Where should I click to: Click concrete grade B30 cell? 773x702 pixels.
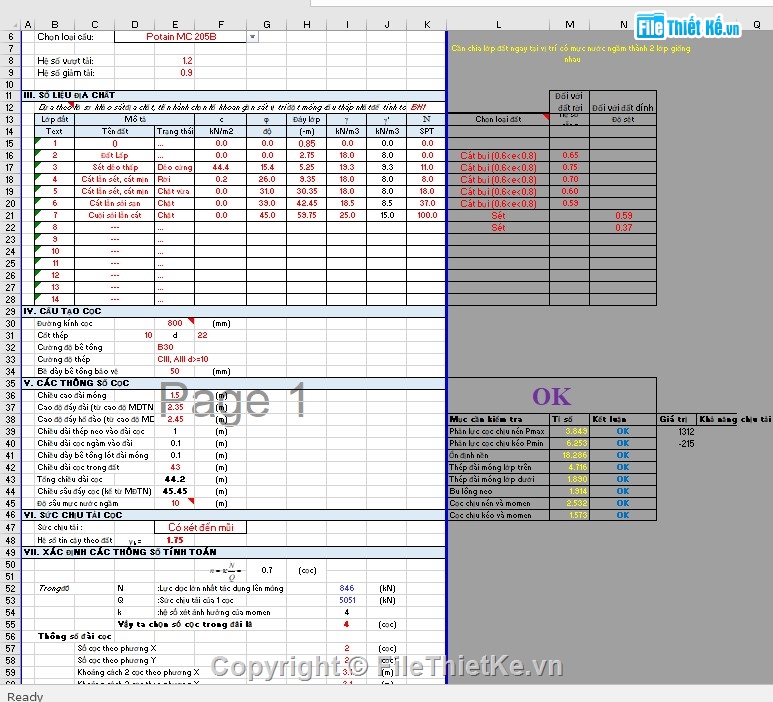coord(175,348)
